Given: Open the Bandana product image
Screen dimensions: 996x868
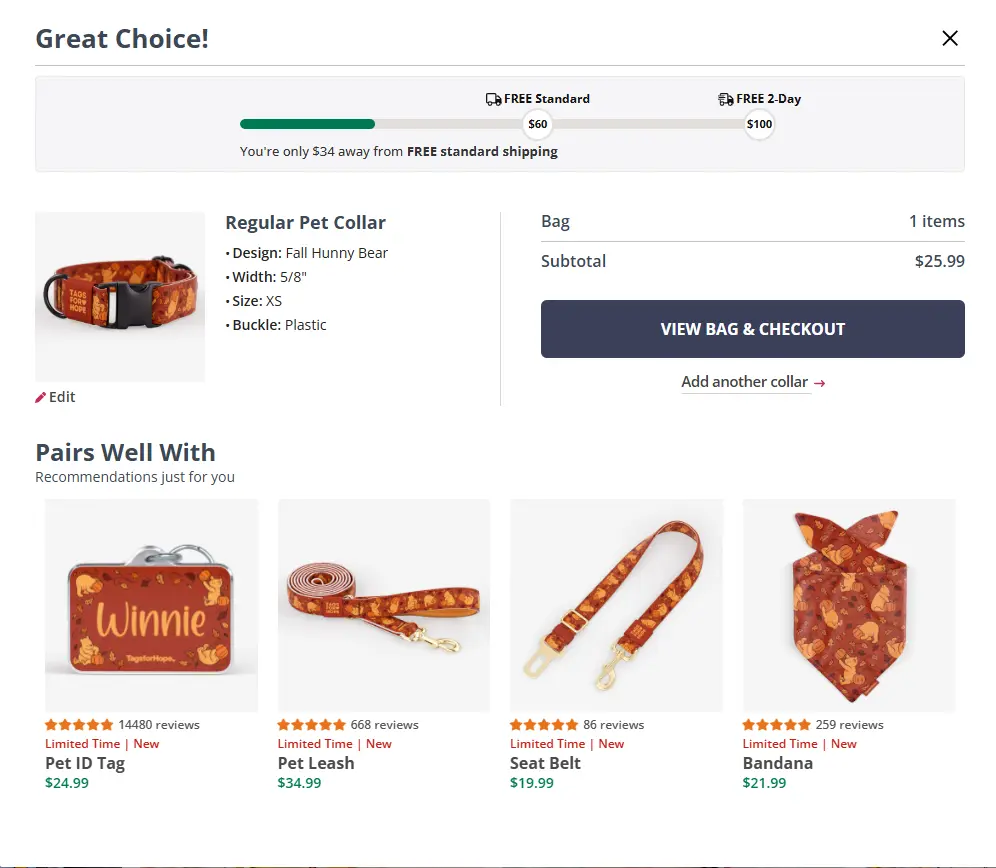Looking at the screenshot, I should click(848, 605).
